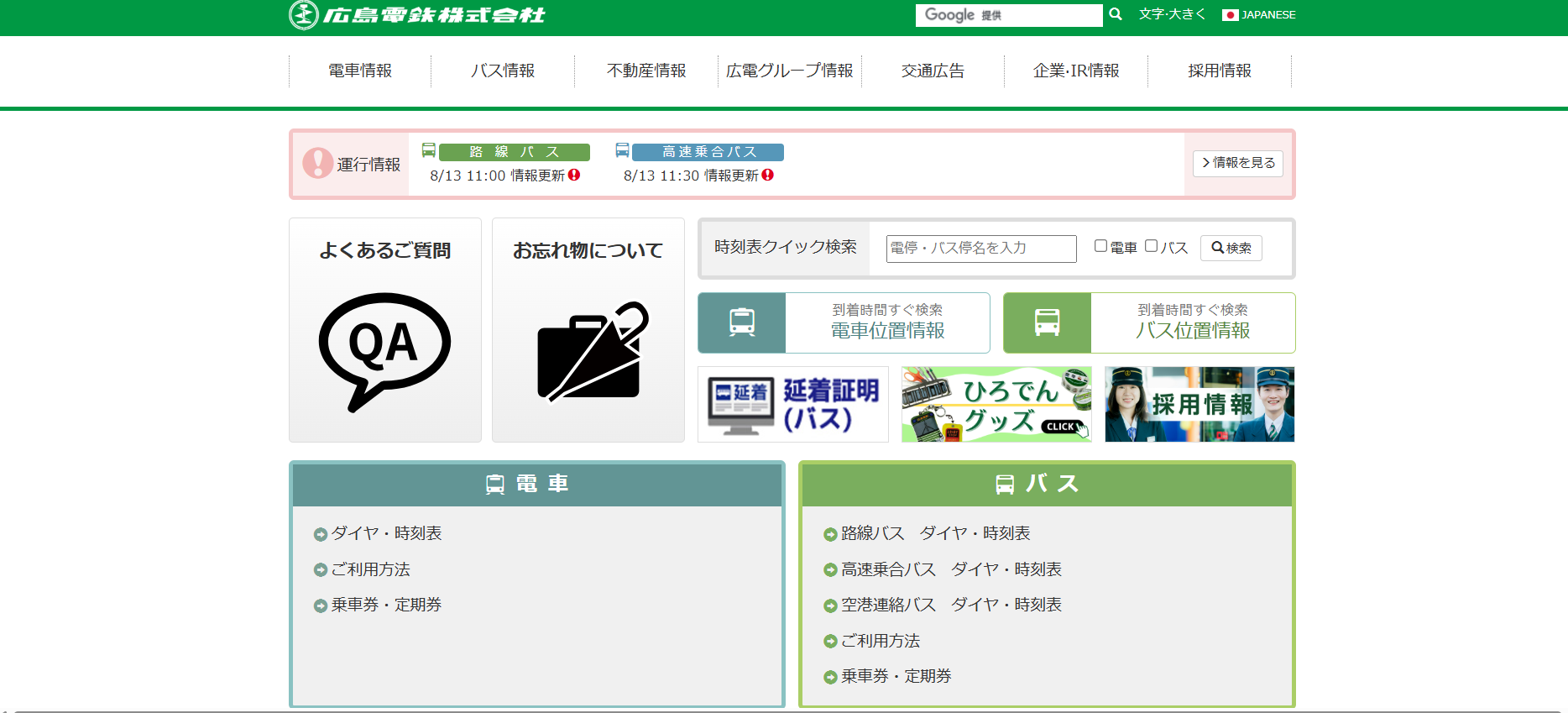Open 電車 ご利用方法 link

(370, 569)
